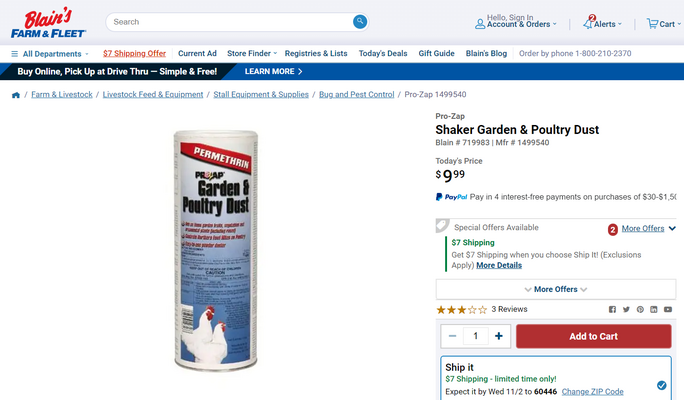
Task: Pin the product on Pinterest
Action: (x=640, y=309)
